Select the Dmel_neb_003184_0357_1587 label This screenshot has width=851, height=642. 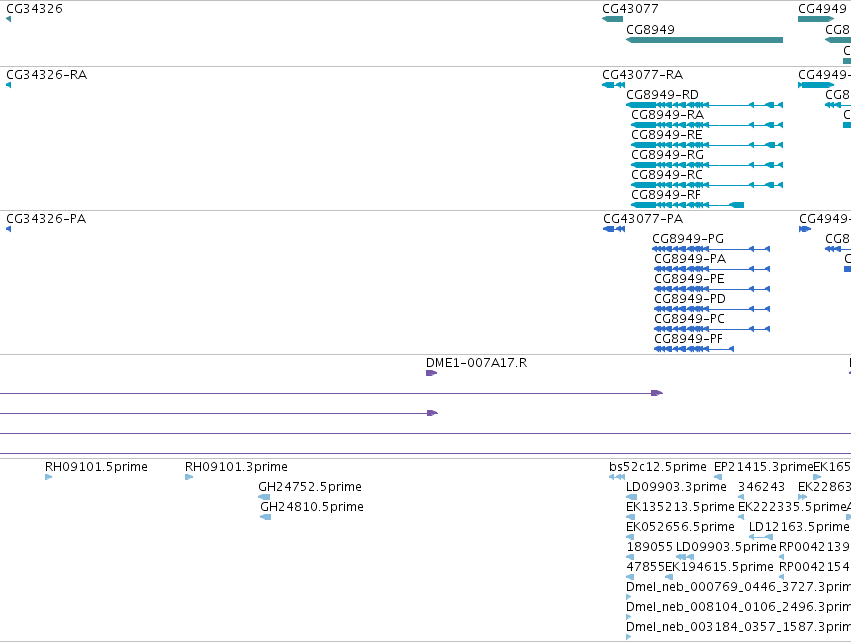738,627
